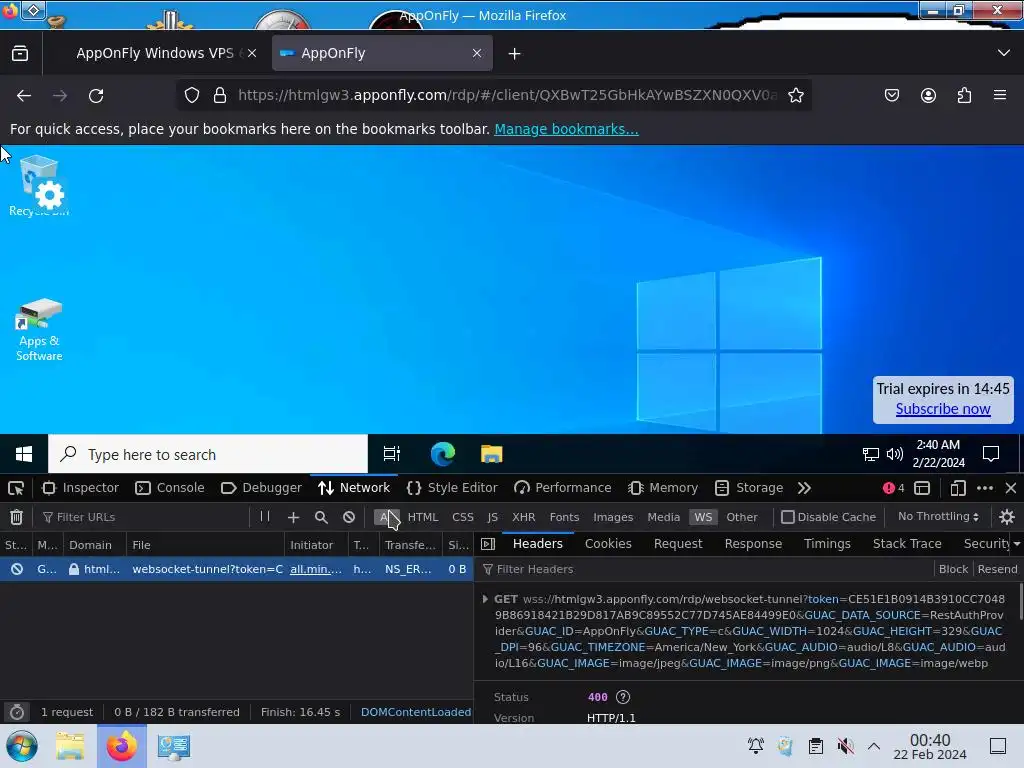Image resolution: width=1024 pixels, height=768 pixels.
Task: Click the Manage bookmarks link
Action: point(566,129)
